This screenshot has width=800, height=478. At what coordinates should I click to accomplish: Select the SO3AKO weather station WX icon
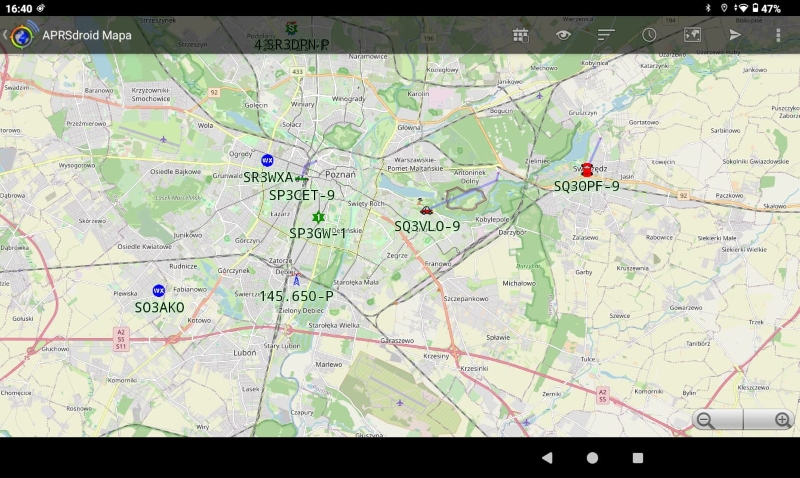tap(159, 291)
